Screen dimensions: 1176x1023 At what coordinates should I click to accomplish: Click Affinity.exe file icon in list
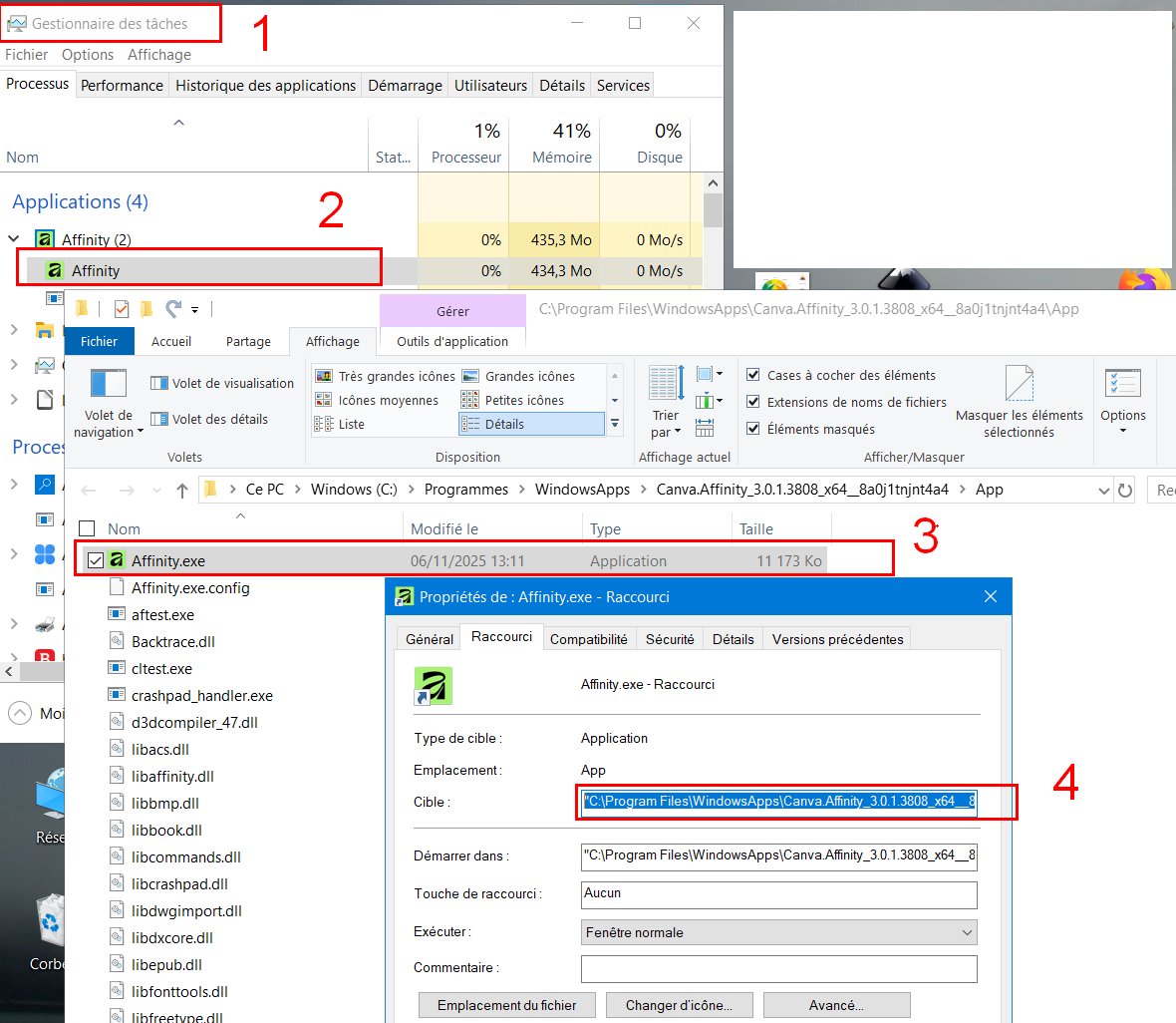117,560
